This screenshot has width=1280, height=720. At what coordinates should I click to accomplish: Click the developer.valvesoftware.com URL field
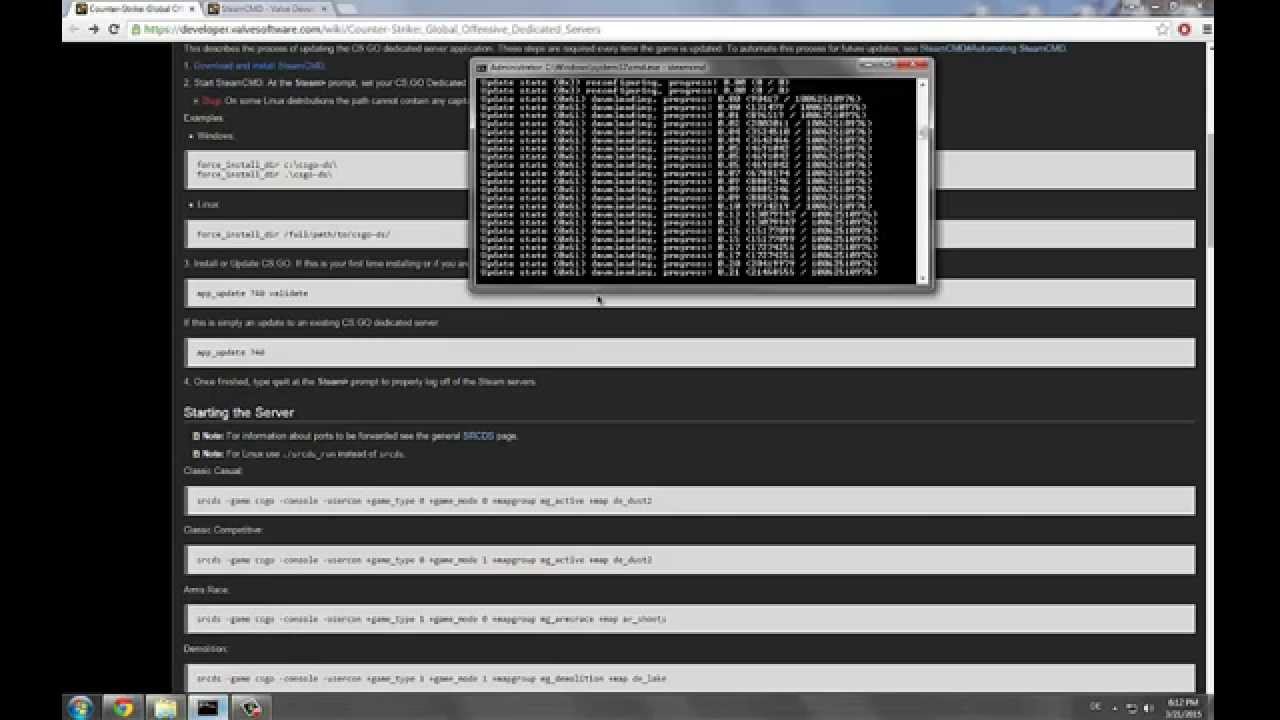(640, 29)
